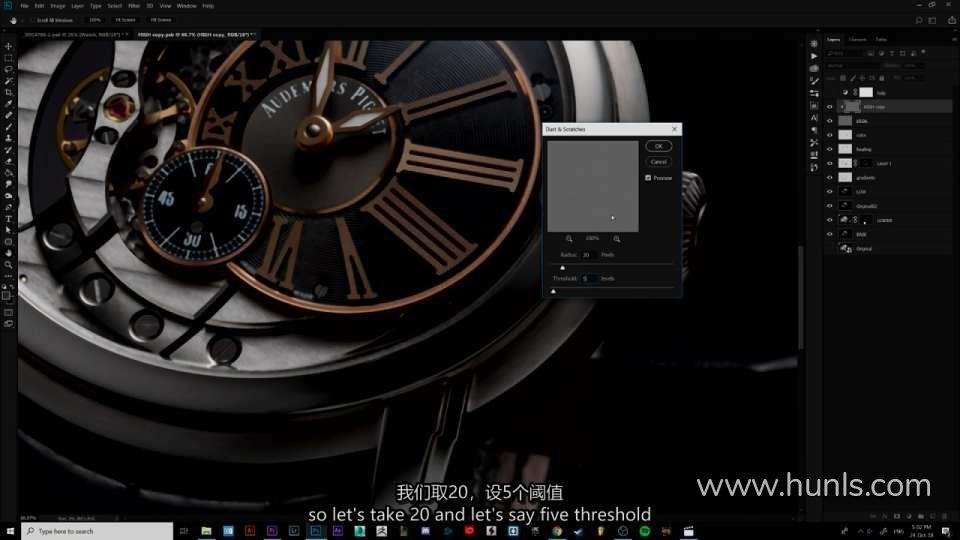Open the blend mode dropdown

[x=852, y=66]
